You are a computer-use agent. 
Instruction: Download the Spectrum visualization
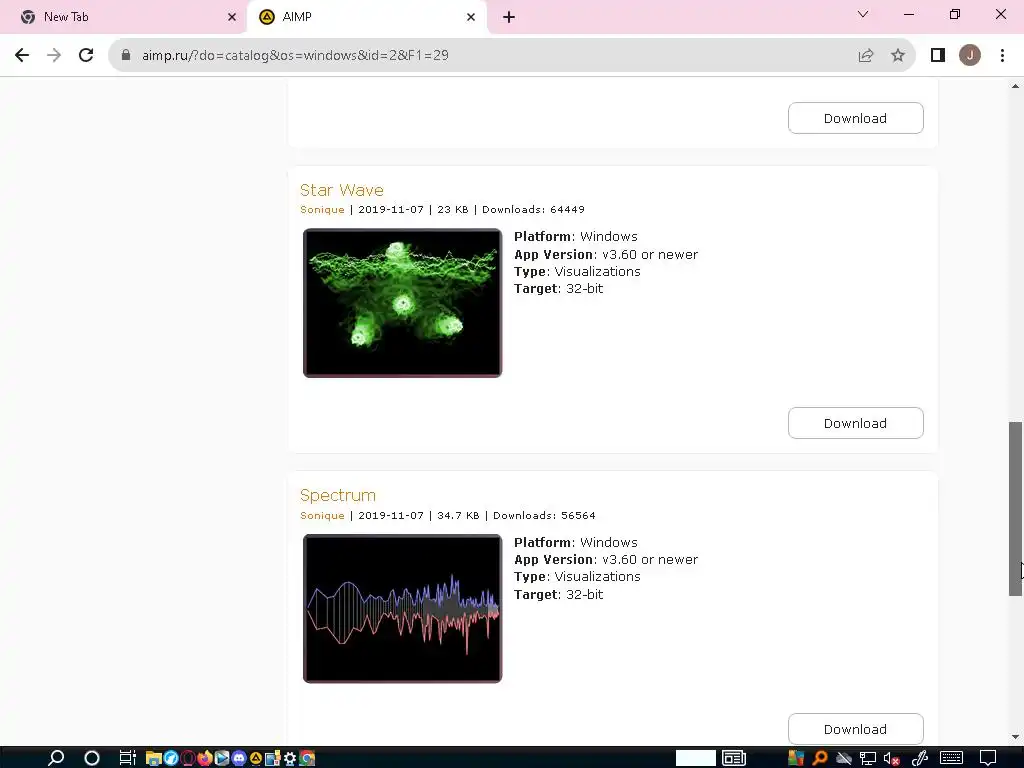(x=856, y=729)
